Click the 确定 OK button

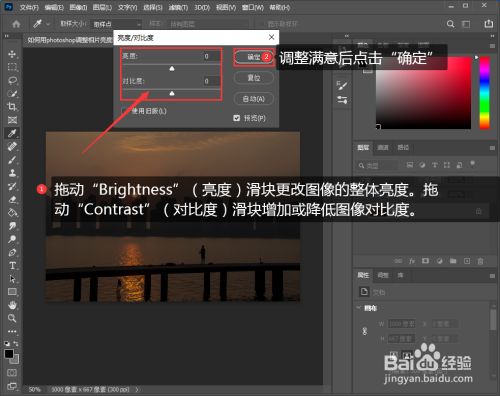[x=254, y=57]
